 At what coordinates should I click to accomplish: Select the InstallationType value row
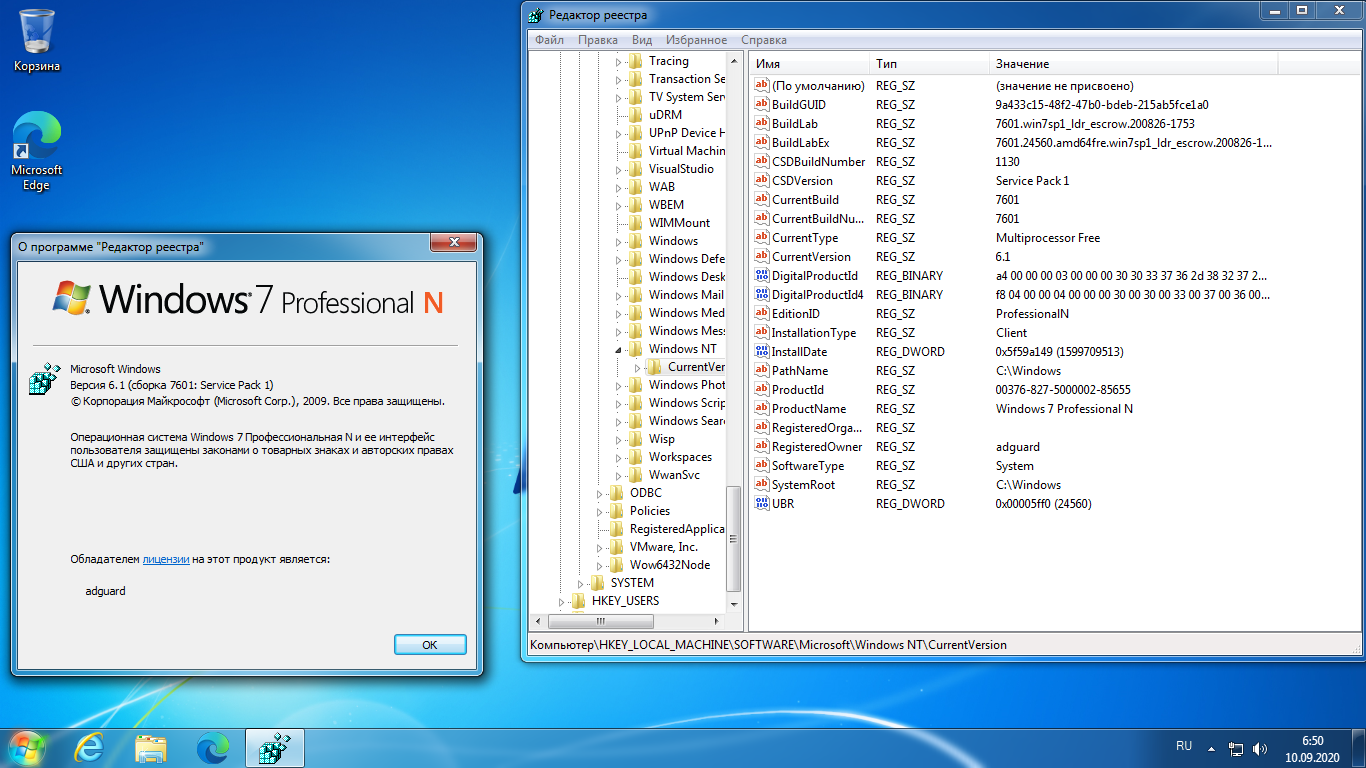[1053, 333]
